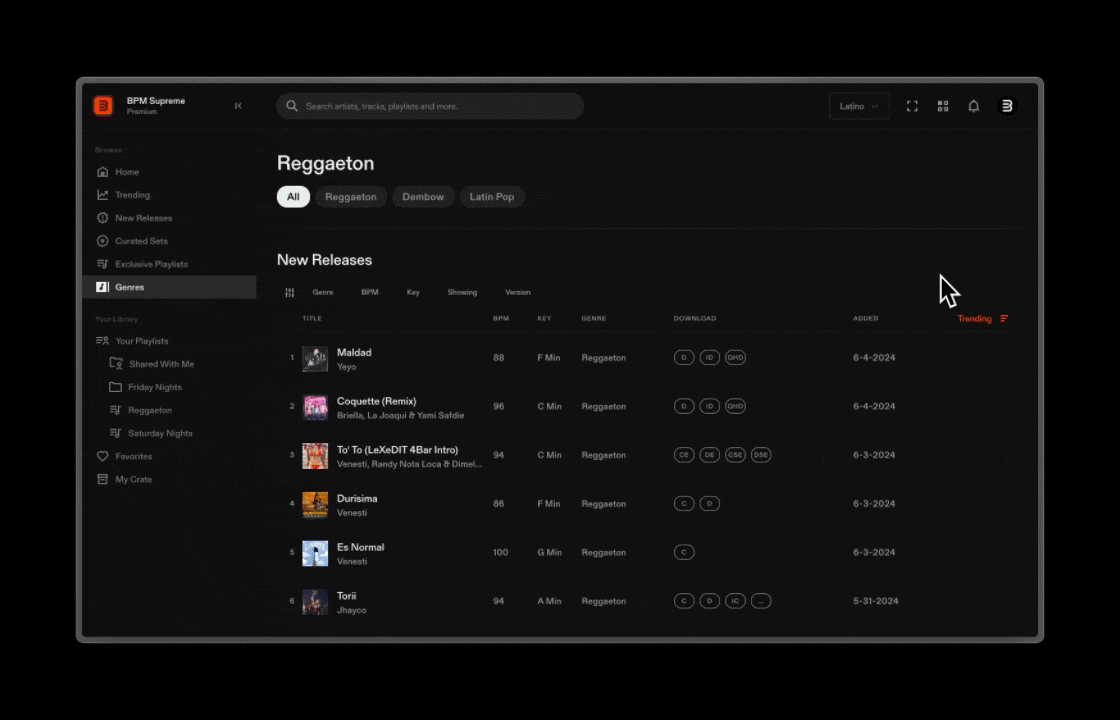
Task: Click the Maldad album thumbnail
Action: coord(315,359)
